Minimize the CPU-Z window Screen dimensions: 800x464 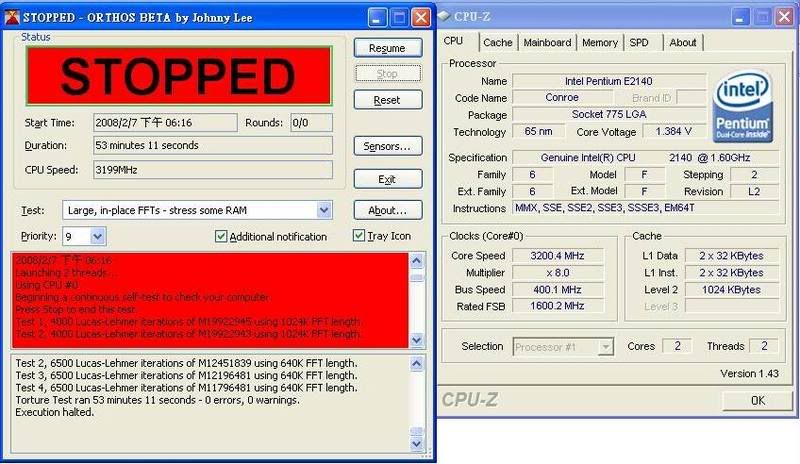(740, 17)
